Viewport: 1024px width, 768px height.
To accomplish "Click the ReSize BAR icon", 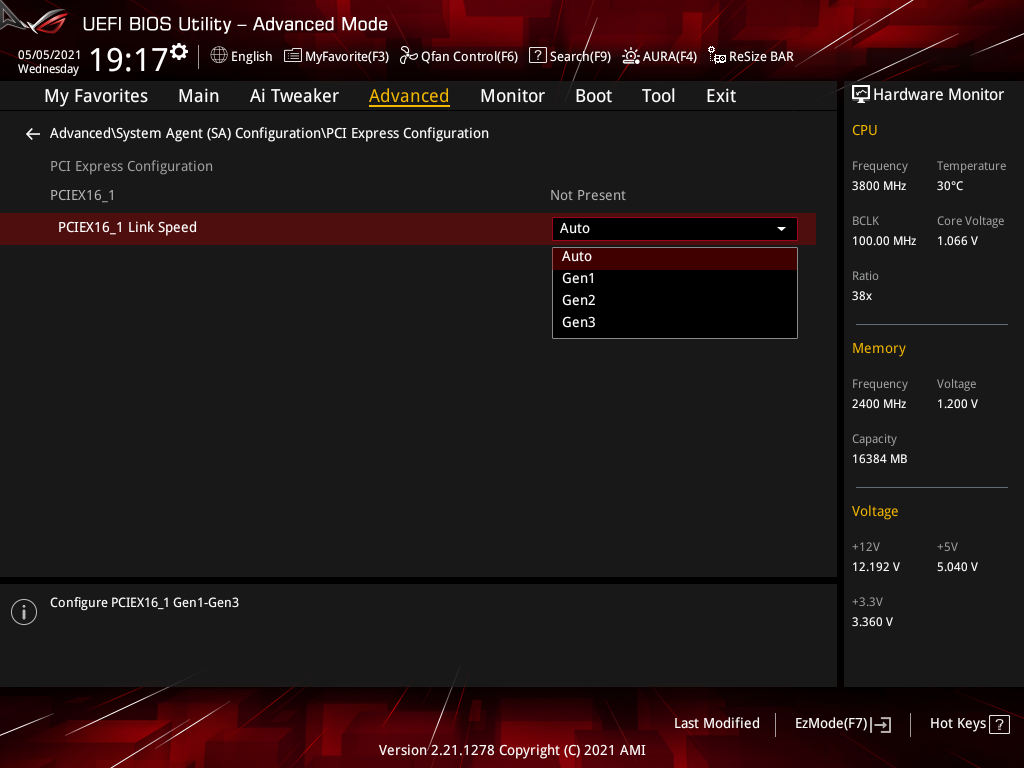I will pos(717,56).
